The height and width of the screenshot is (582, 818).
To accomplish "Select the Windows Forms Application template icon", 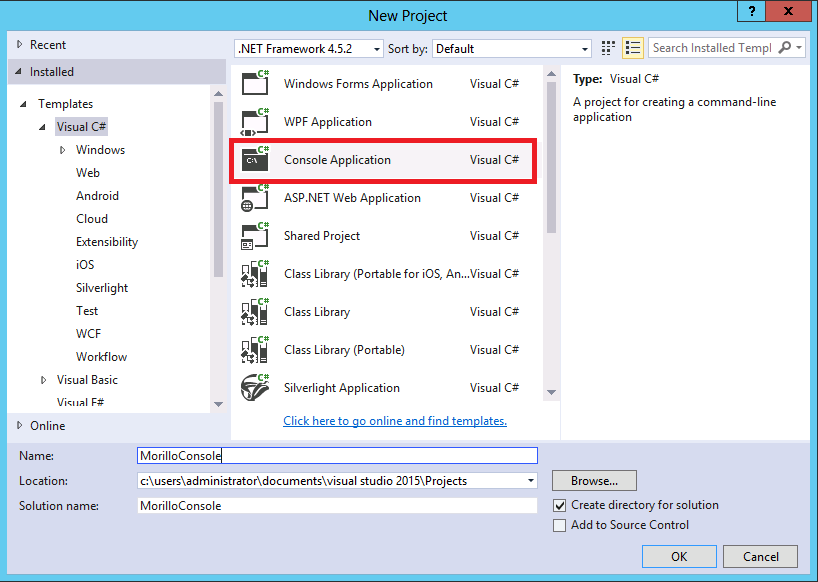I will [255, 83].
